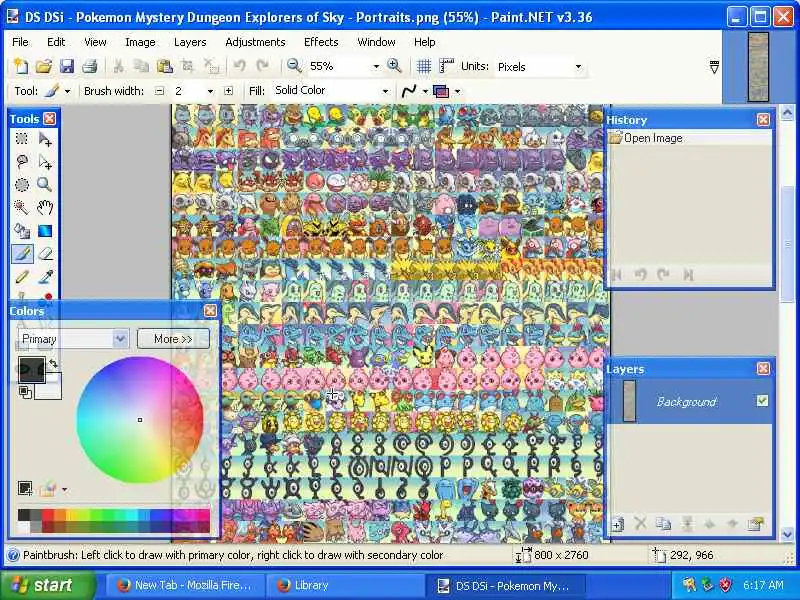Click the New file toolbar icon

[x=21, y=66]
